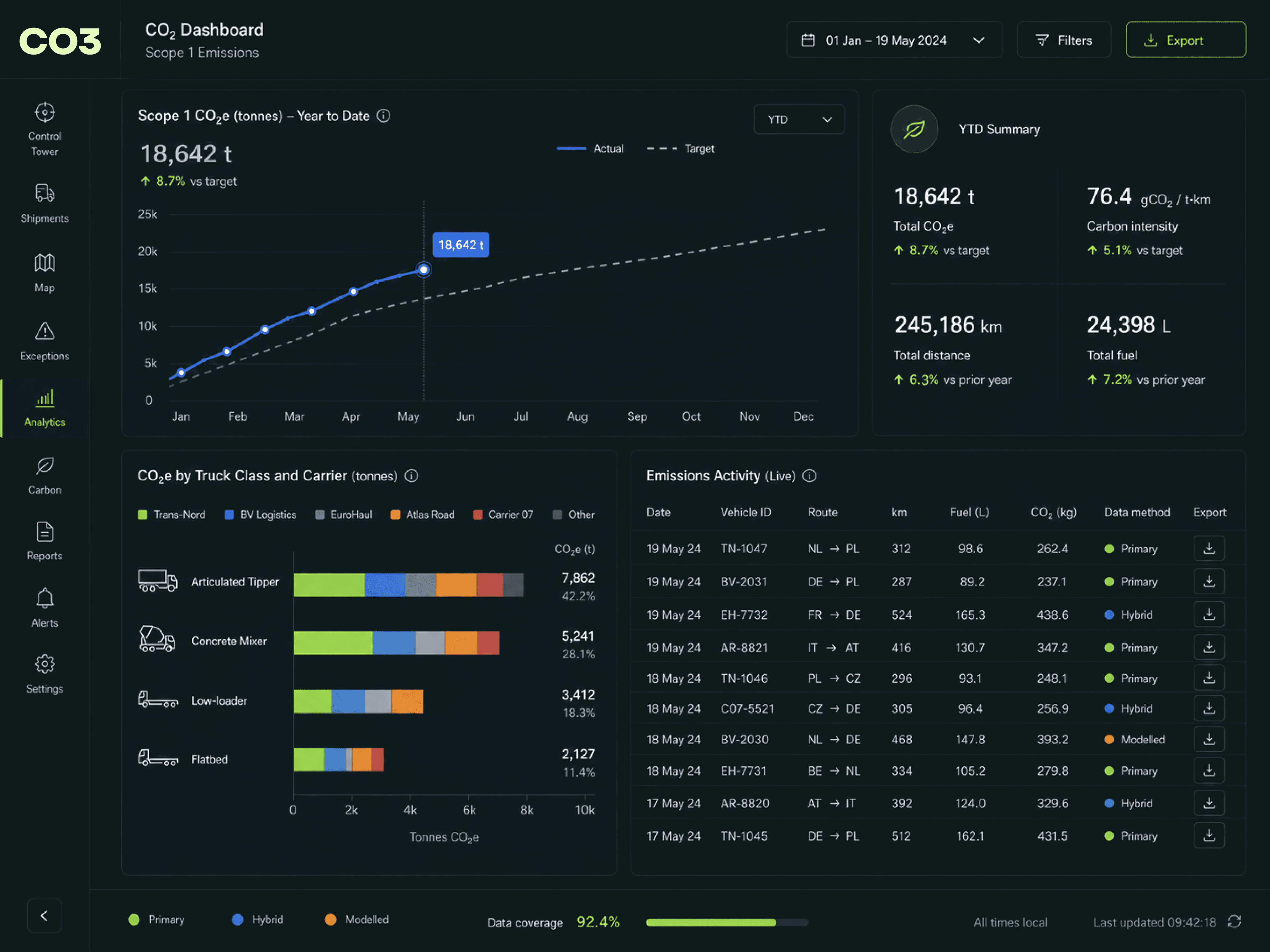The image size is (1270, 952).
Task: Open the Map view
Action: point(45,273)
